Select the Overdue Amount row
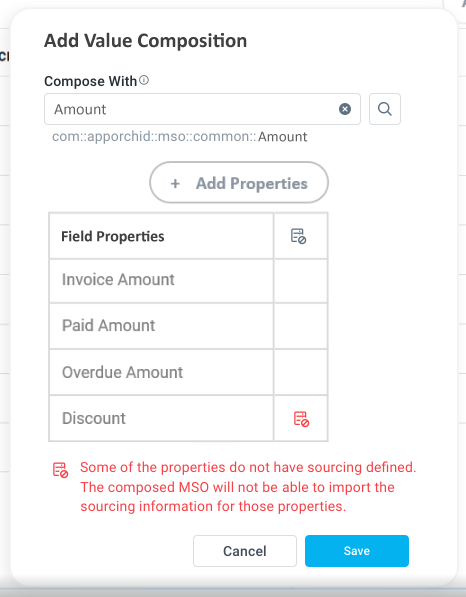This screenshot has width=466, height=597. point(188,372)
